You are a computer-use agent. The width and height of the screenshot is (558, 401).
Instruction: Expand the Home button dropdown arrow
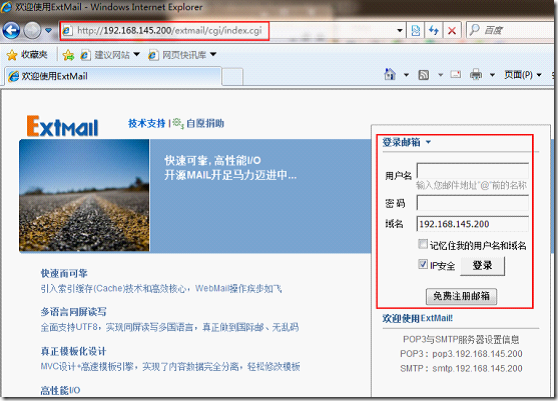pos(406,75)
